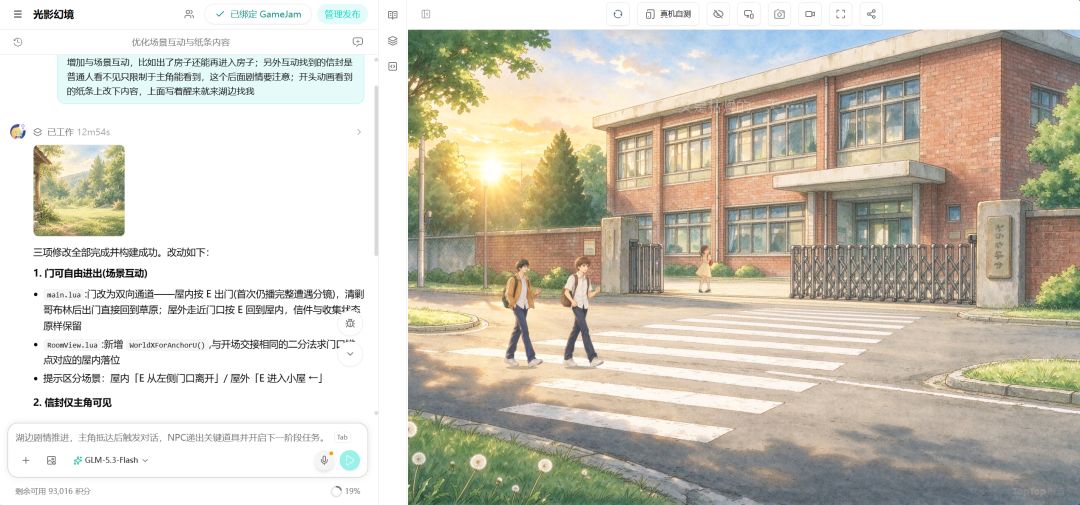This screenshot has width=1080, height=505.
Task: Refresh the game preview
Action: 618,14
